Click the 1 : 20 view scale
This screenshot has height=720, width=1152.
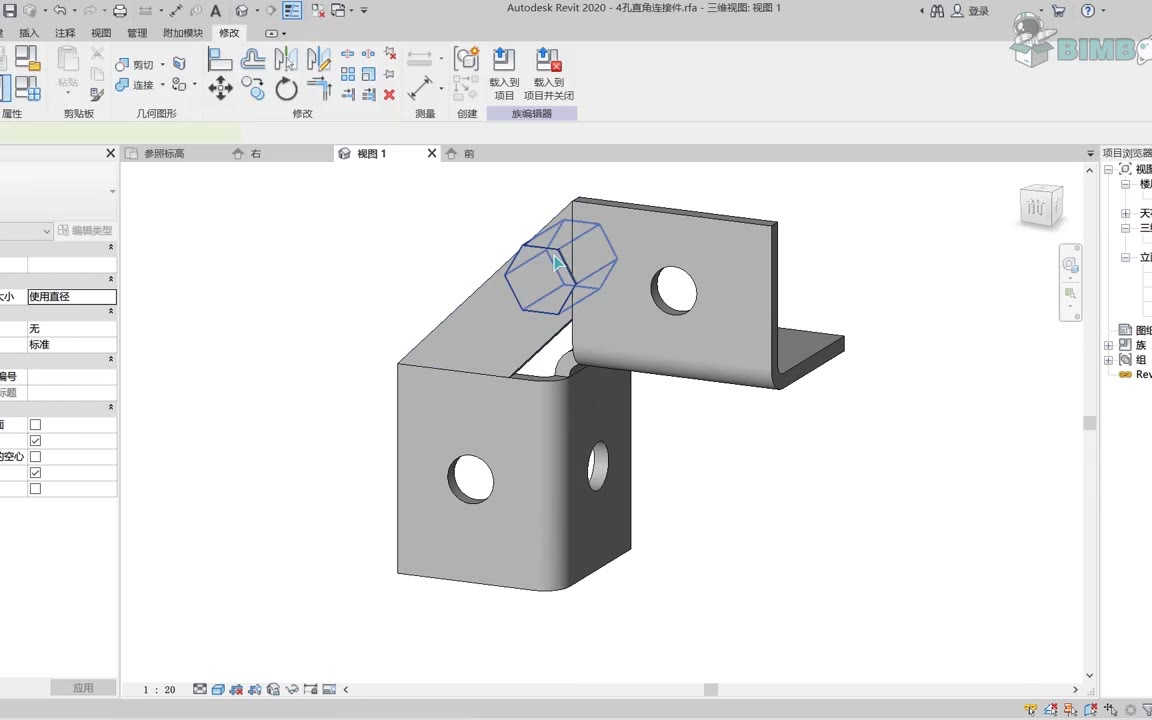tap(159, 690)
